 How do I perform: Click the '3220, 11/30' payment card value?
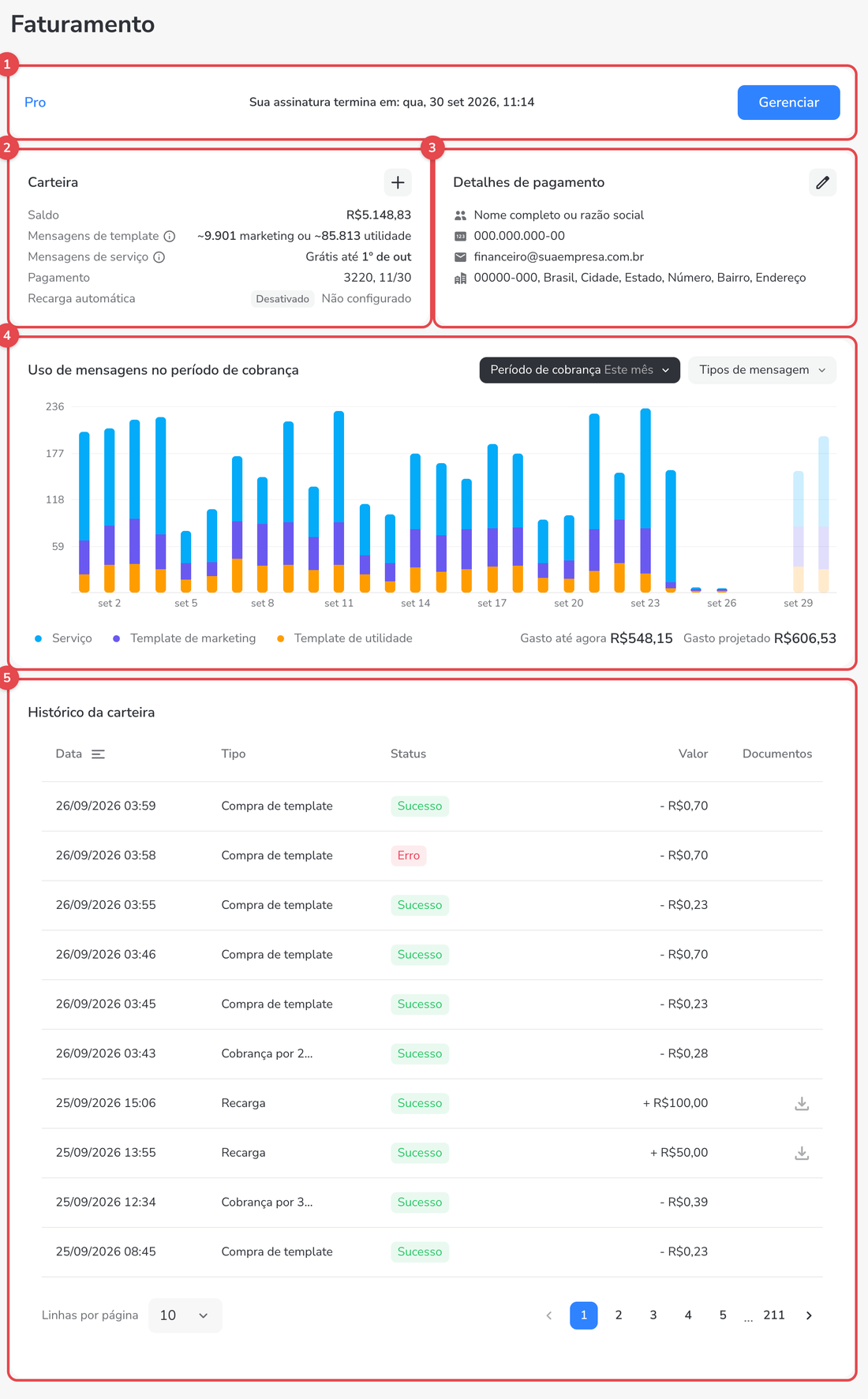pyautogui.click(x=377, y=278)
